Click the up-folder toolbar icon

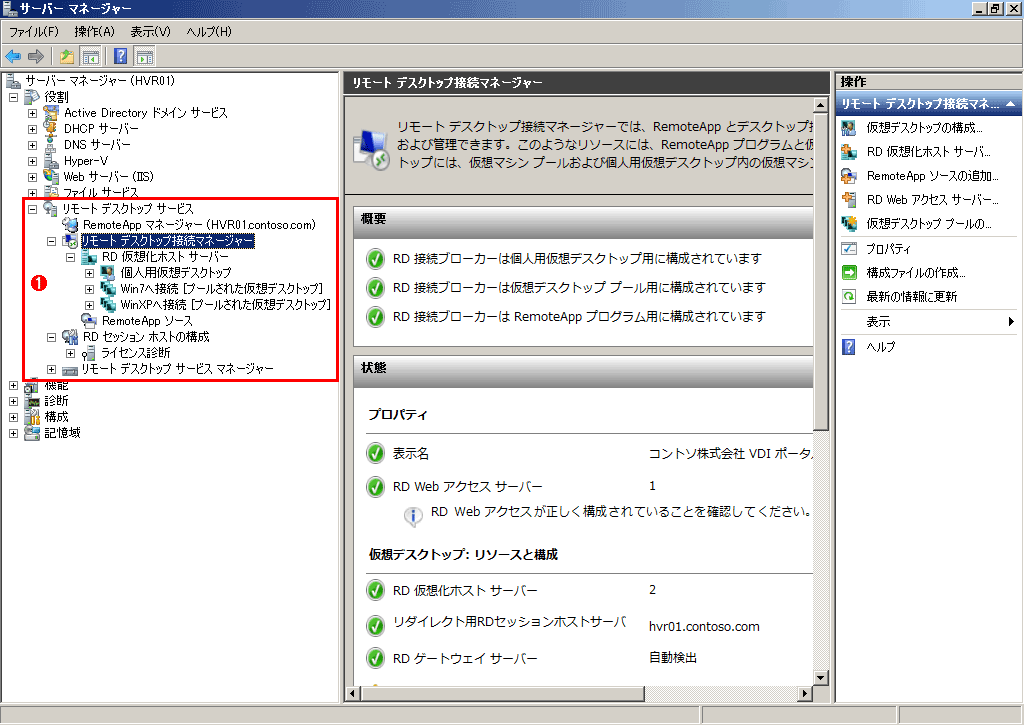66,56
